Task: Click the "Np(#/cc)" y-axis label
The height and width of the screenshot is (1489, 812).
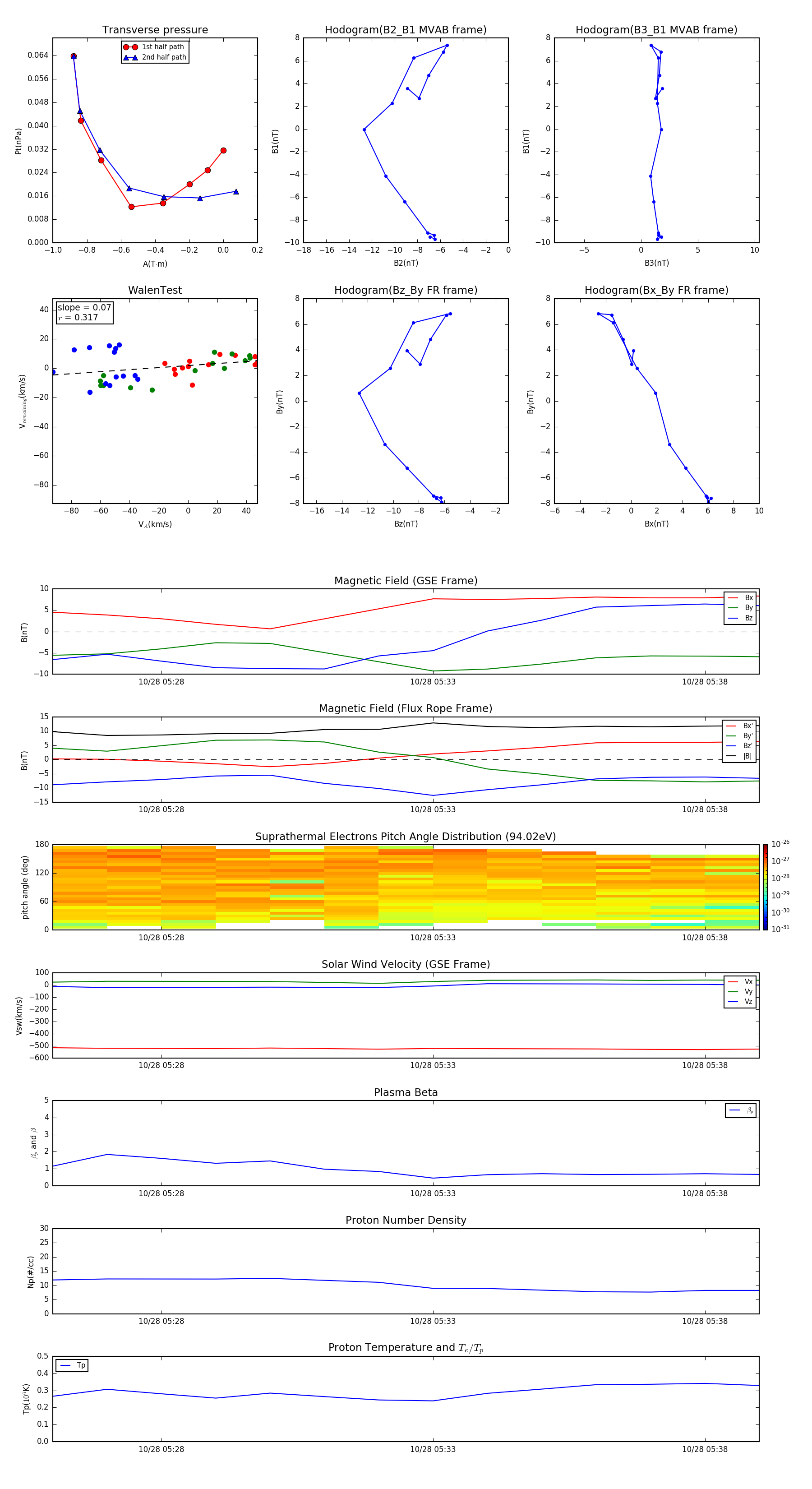Action: (31, 1272)
